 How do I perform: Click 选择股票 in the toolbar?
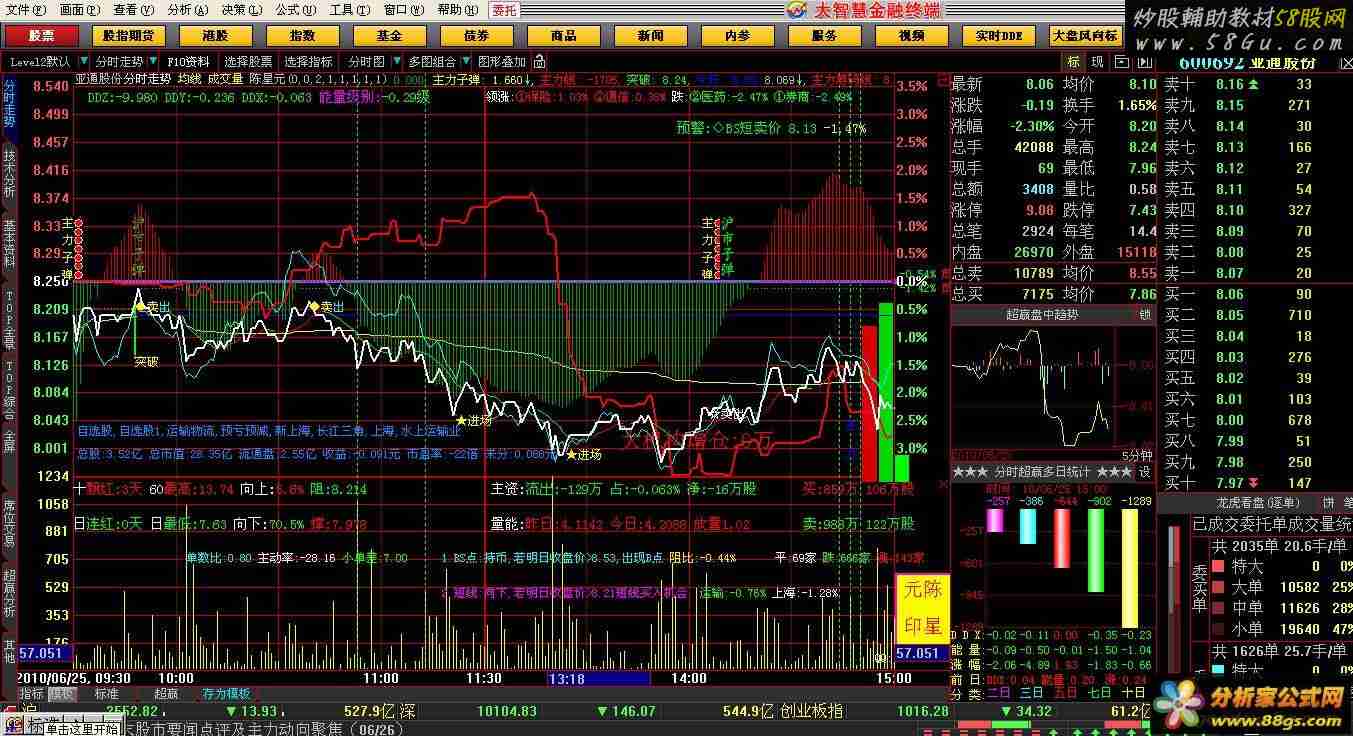click(x=247, y=61)
